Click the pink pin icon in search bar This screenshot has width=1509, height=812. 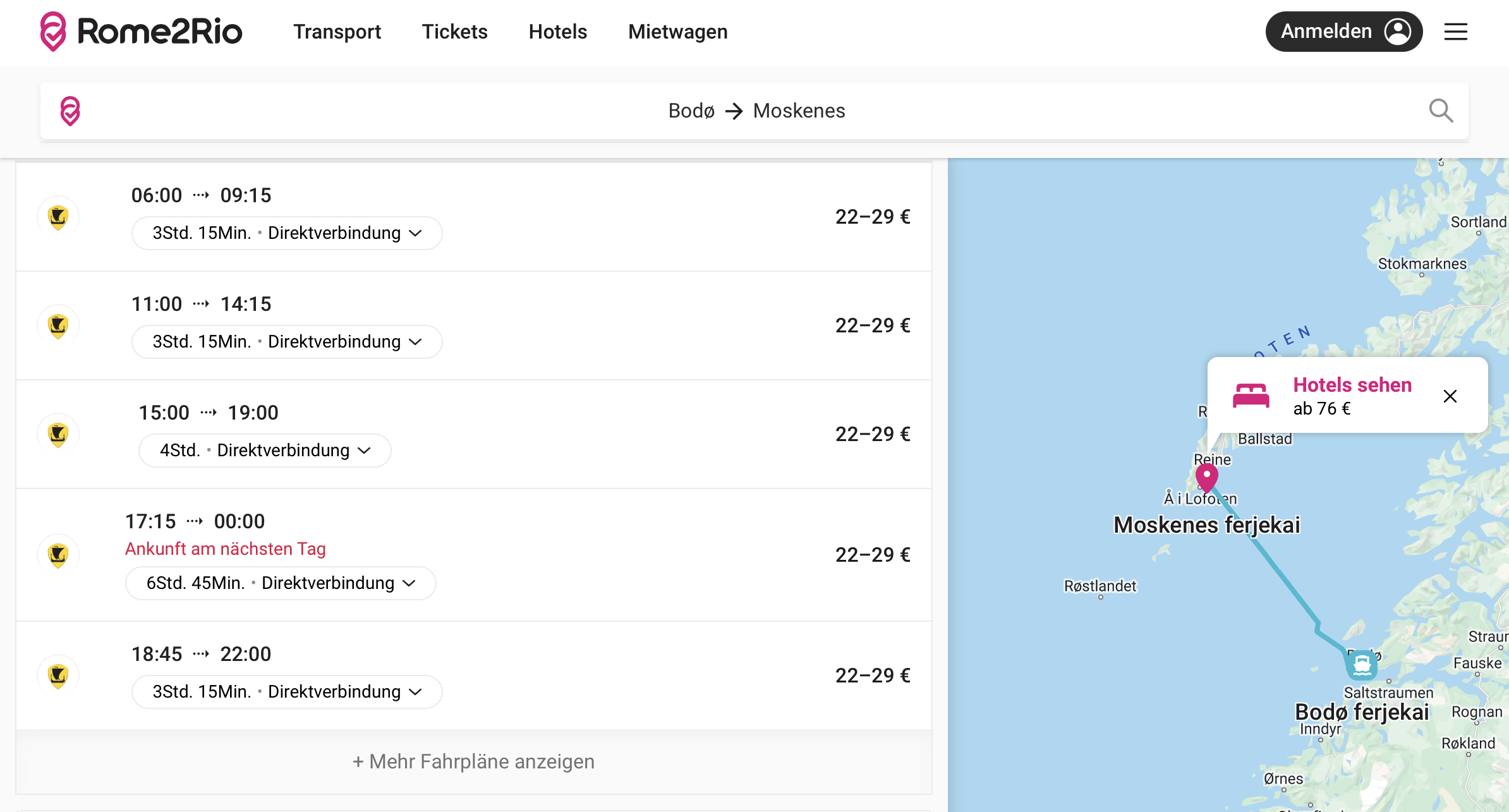[70, 111]
